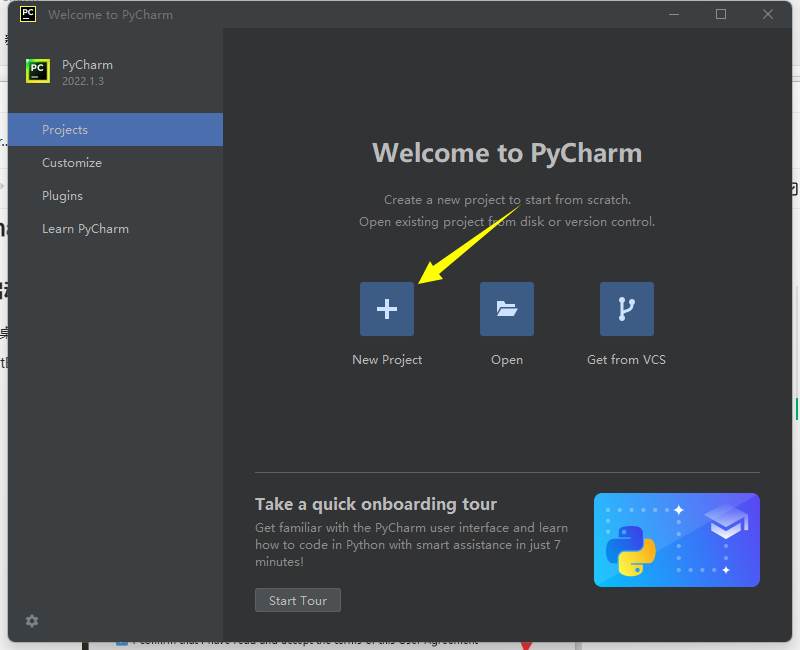Switch to the Customize tab

coord(115,163)
